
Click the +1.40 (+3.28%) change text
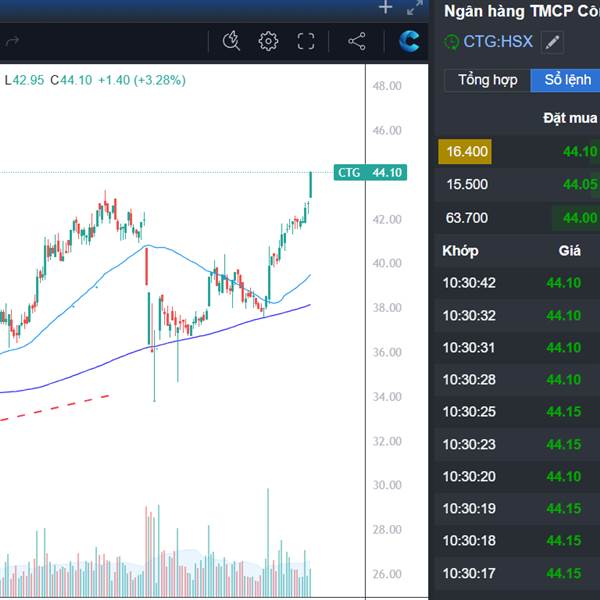click(142, 80)
